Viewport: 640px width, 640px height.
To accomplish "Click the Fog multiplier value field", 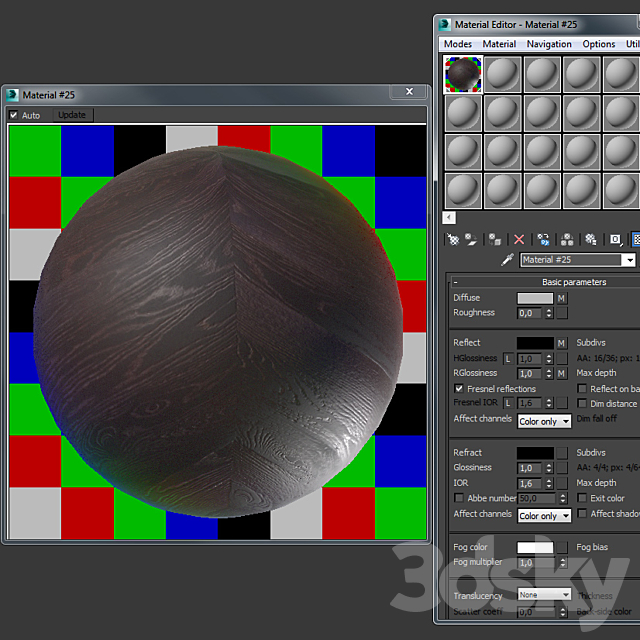I will 538,562.
